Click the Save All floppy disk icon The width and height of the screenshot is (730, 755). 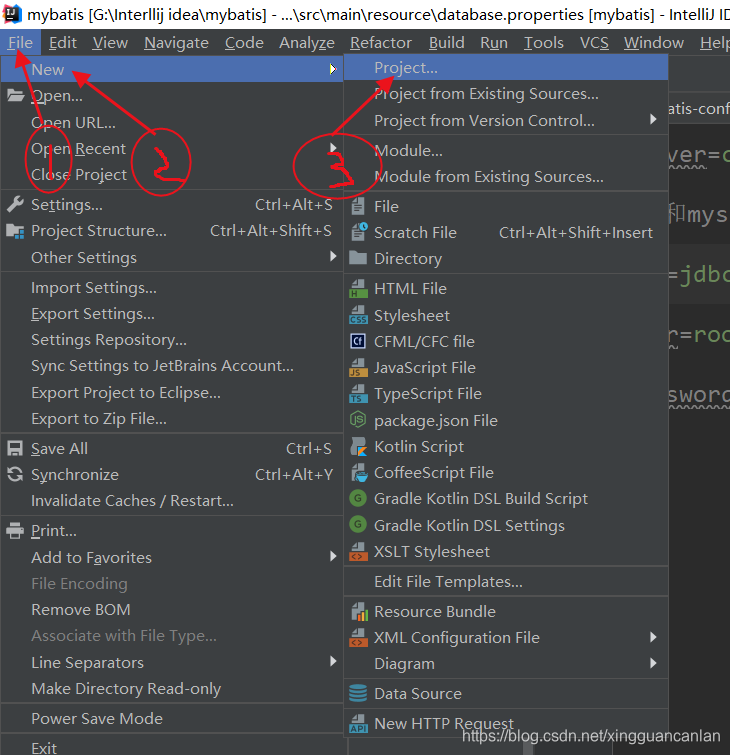click(x=15, y=449)
